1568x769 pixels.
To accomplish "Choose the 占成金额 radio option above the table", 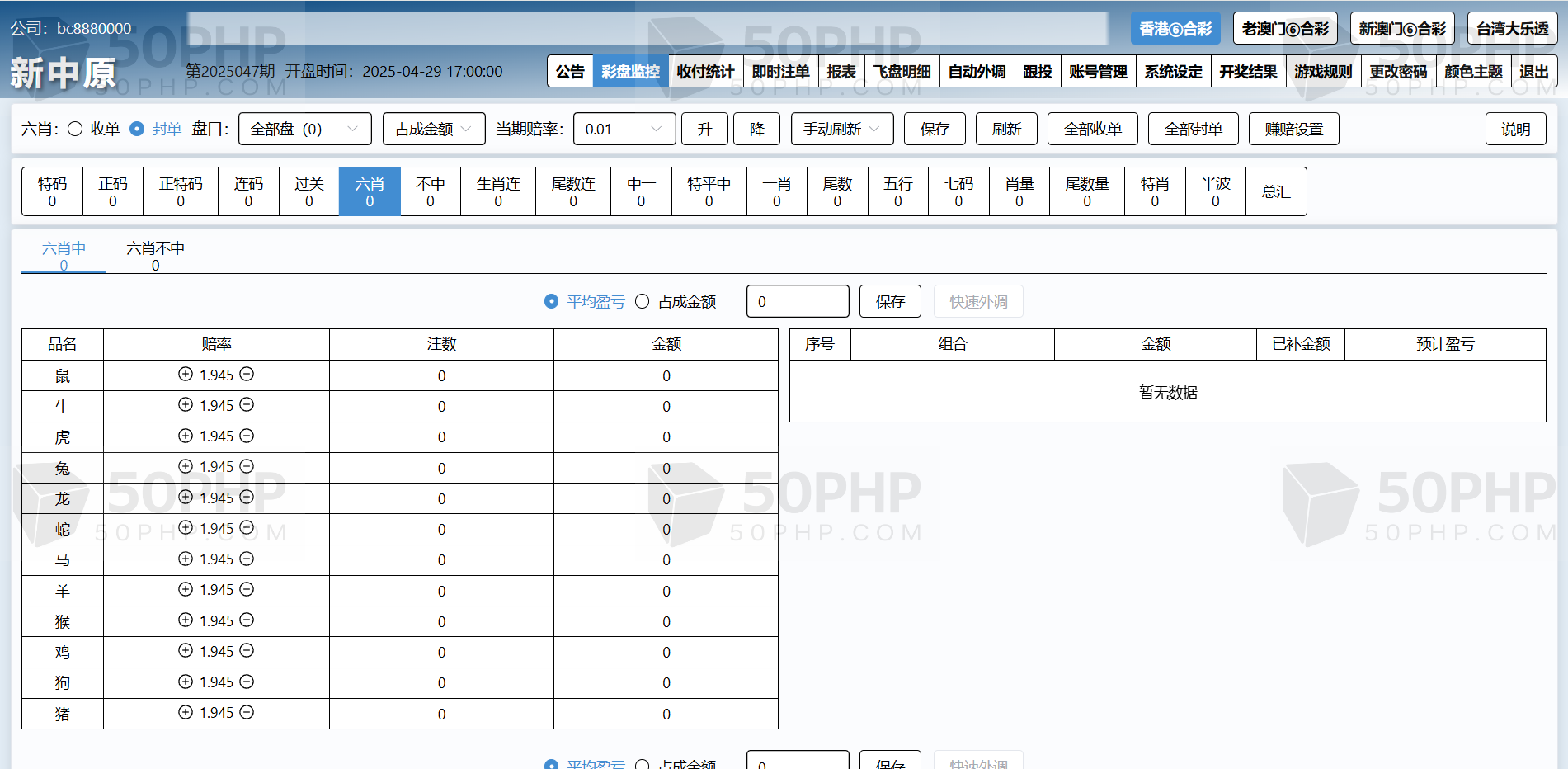I will (x=643, y=302).
